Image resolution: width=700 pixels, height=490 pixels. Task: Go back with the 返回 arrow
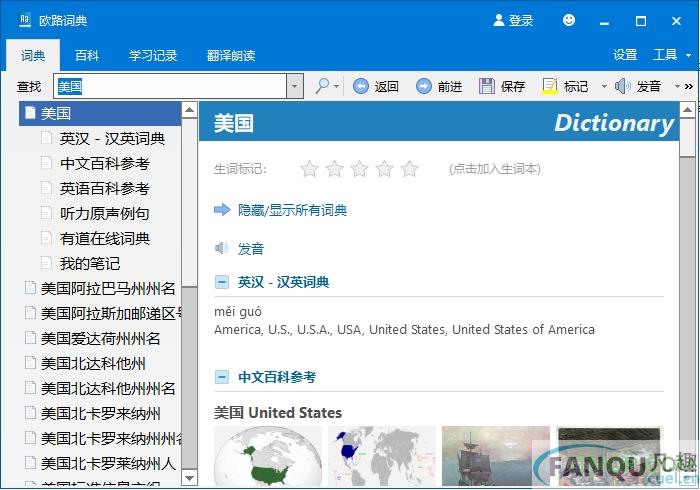tap(361, 86)
